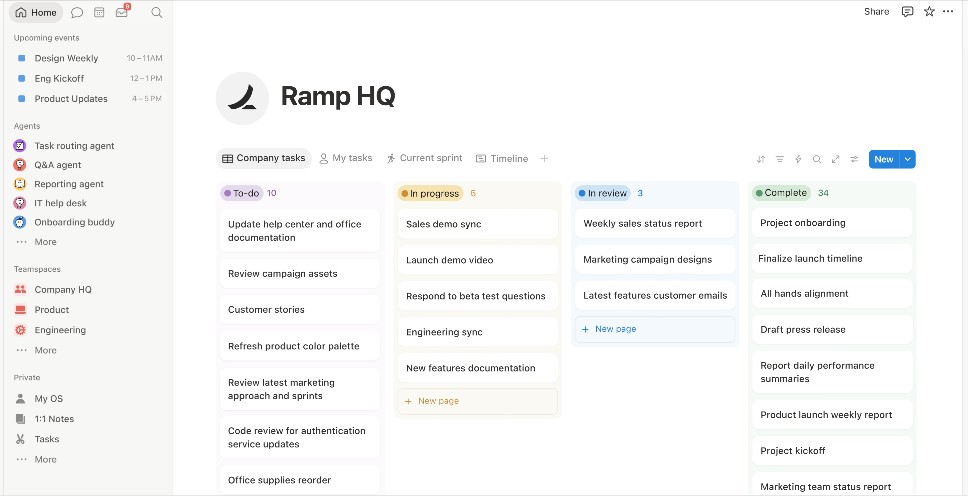
Task: Click the Ramp HQ logo icon
Action: (x=242, y=98)
